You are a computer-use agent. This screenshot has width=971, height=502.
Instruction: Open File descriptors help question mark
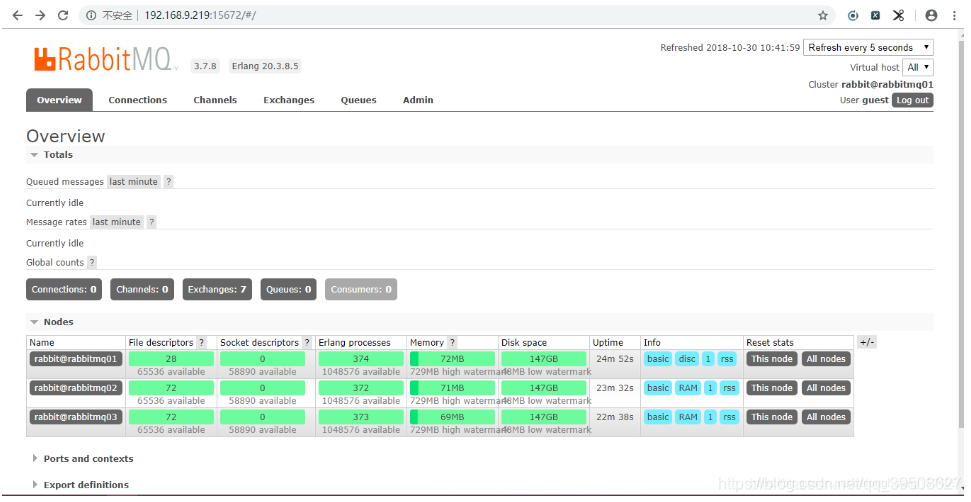click(201, 342)
